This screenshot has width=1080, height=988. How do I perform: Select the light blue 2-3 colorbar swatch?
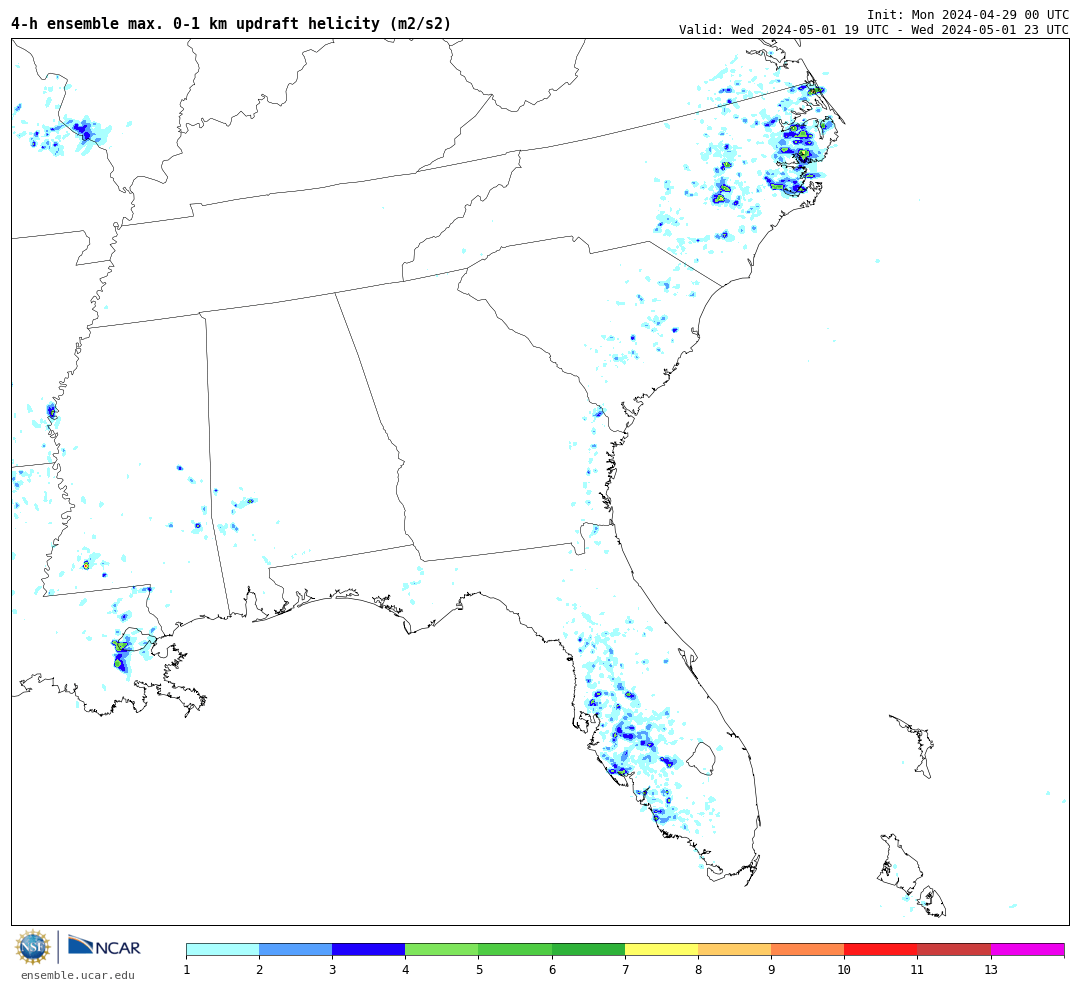pos(295,949)
